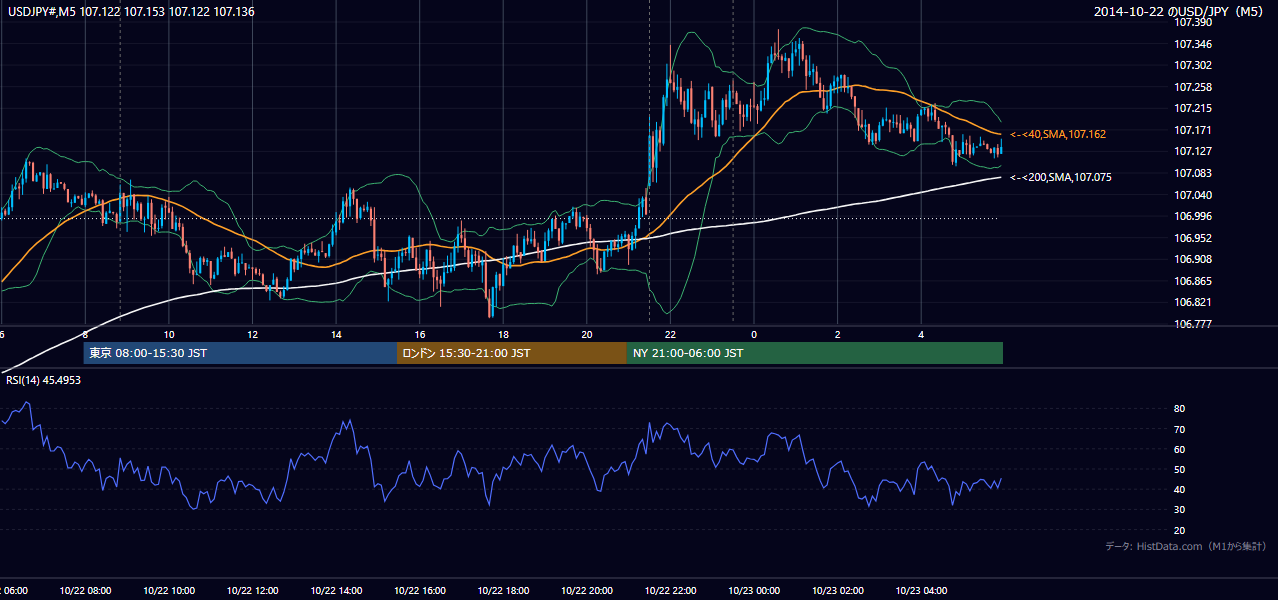The image size is (1278, 600).
Task: Click the 107.302 price axis label
Action: (x=1192, y=66)
